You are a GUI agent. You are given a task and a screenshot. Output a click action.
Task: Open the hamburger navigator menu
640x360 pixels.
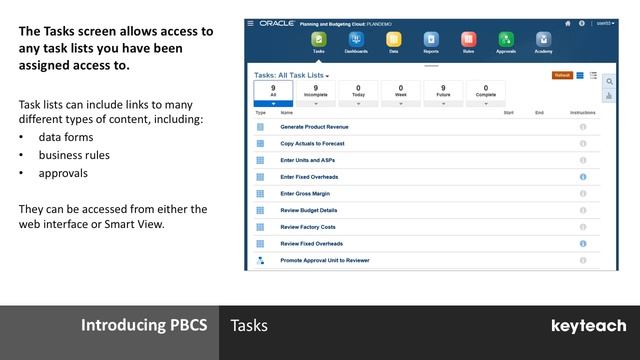[x=250, y=24]
